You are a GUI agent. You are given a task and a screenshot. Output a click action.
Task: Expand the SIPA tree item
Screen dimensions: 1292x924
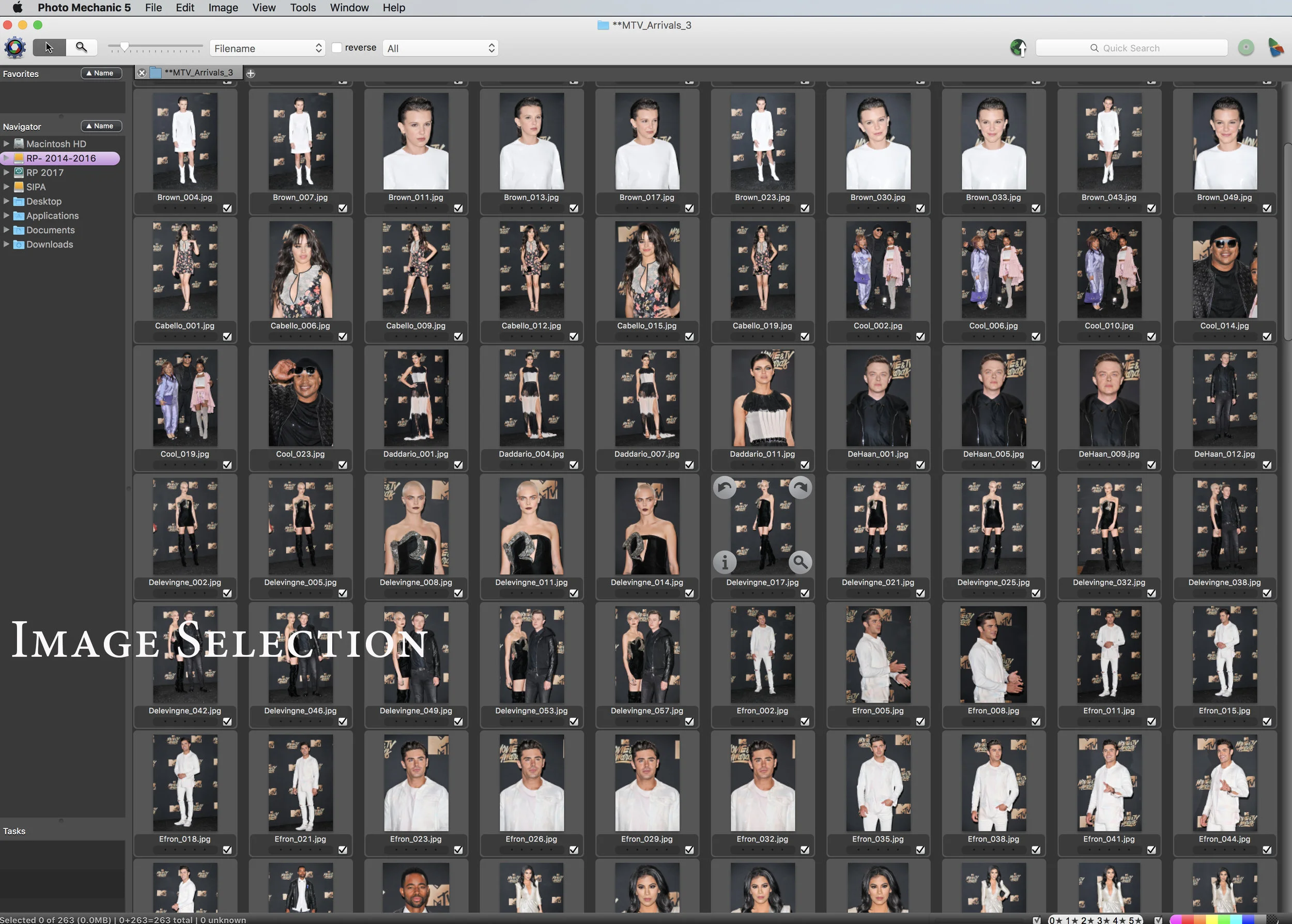click(6, 187)
